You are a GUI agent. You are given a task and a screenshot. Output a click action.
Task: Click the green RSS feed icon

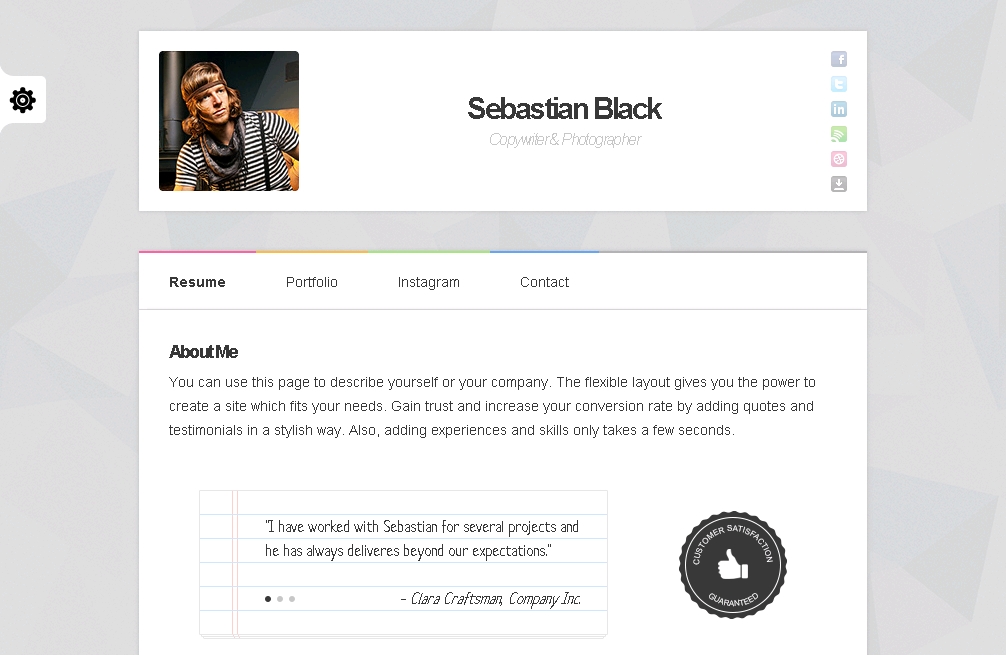[x=839, y=134]
